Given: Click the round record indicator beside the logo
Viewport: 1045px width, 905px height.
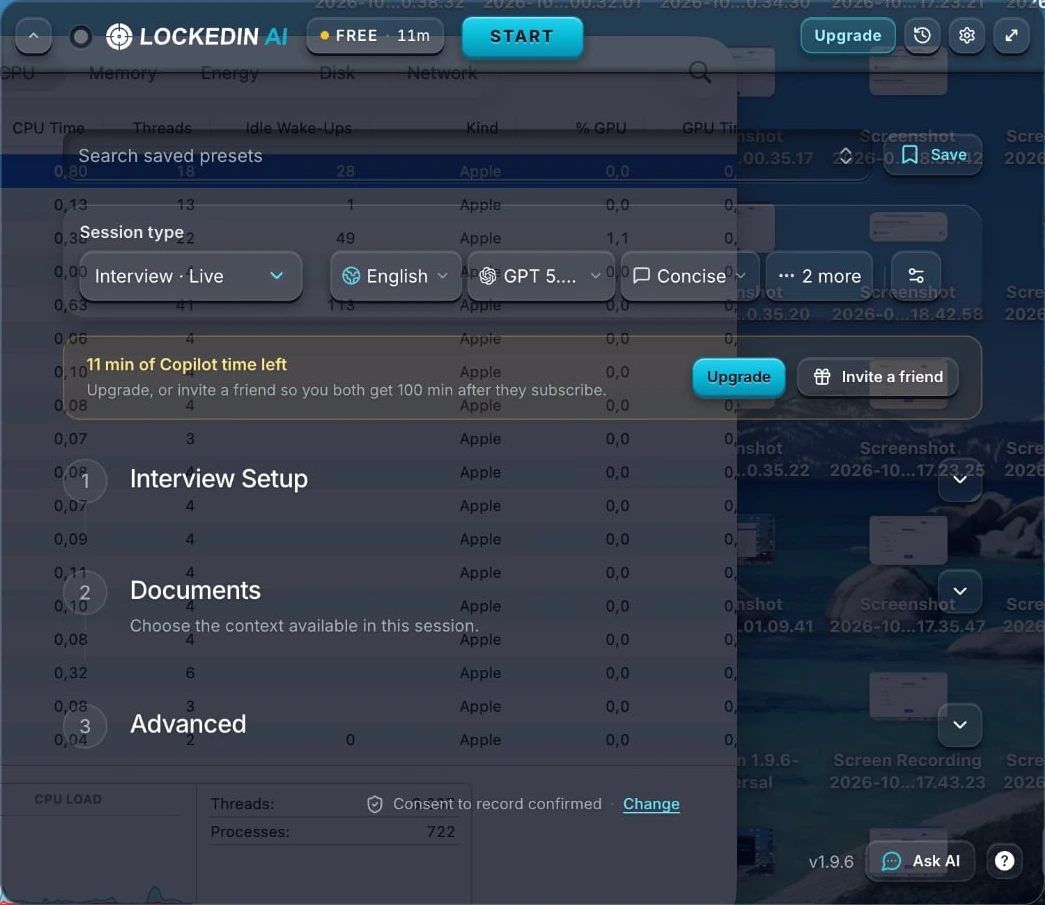Looking at the screenshot, I should click(81, 37).
